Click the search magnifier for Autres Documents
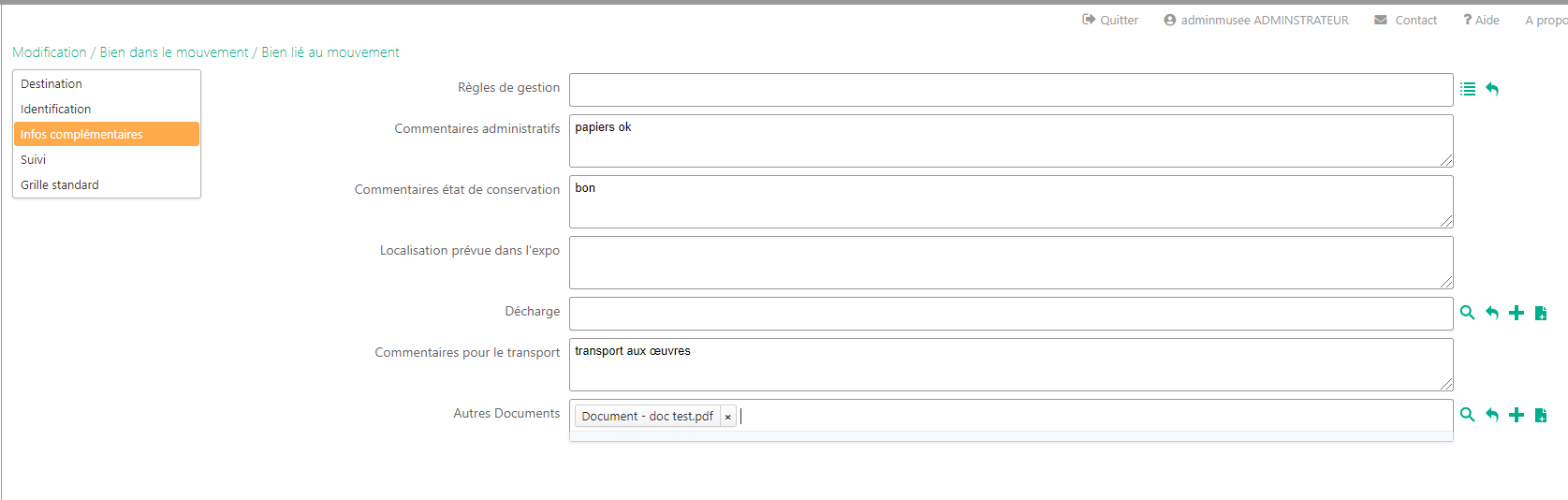 pos(1468,415)
